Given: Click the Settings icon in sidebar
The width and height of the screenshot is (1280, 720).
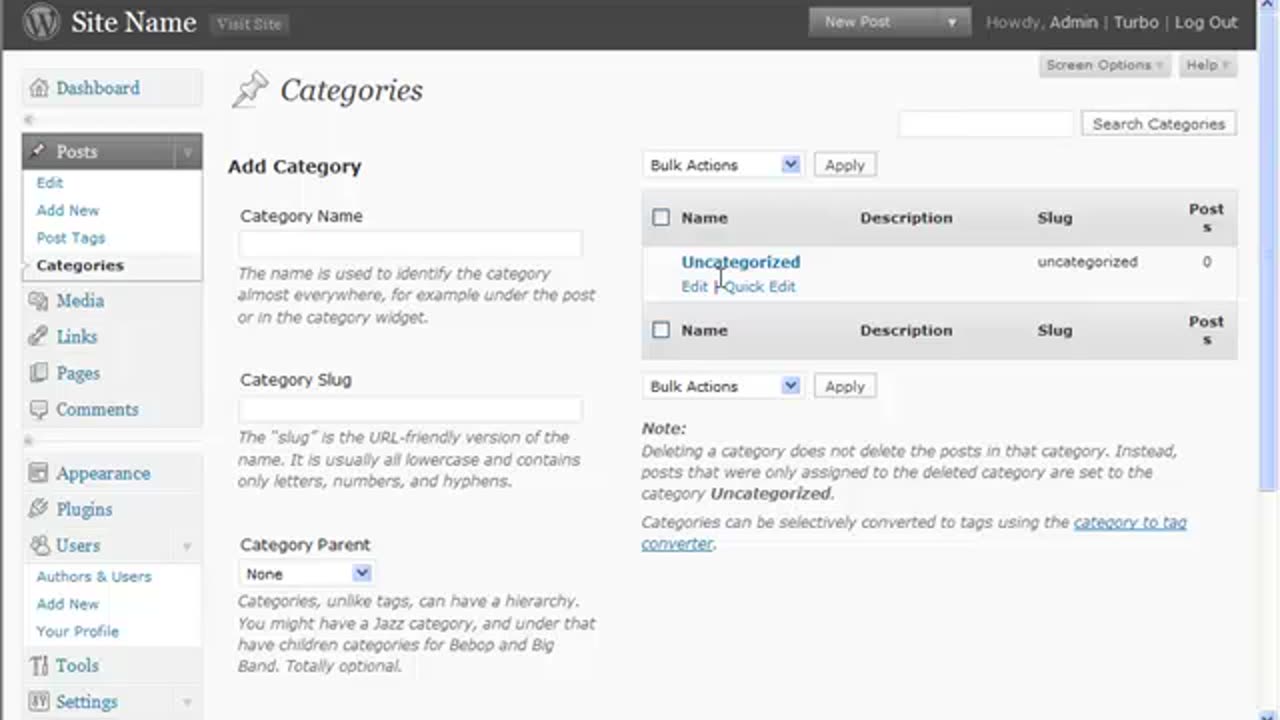Looking at the screenshot, I should (x=39, y=701).
